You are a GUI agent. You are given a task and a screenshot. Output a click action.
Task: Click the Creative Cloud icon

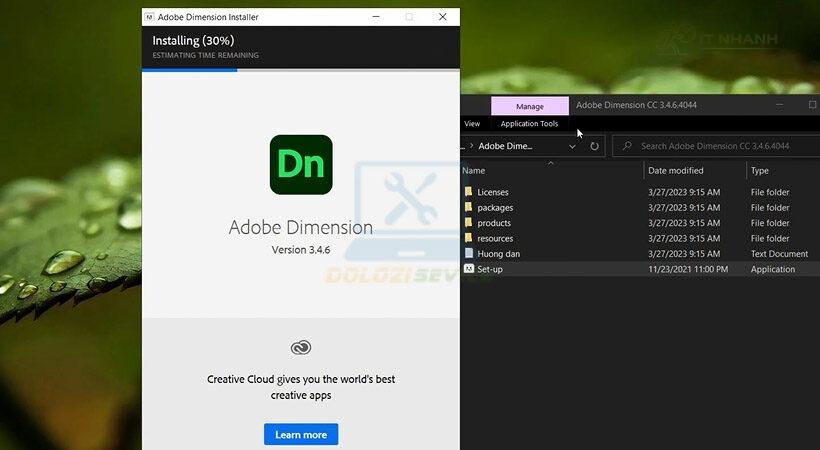pyautogui.click(x=301, y=347)
